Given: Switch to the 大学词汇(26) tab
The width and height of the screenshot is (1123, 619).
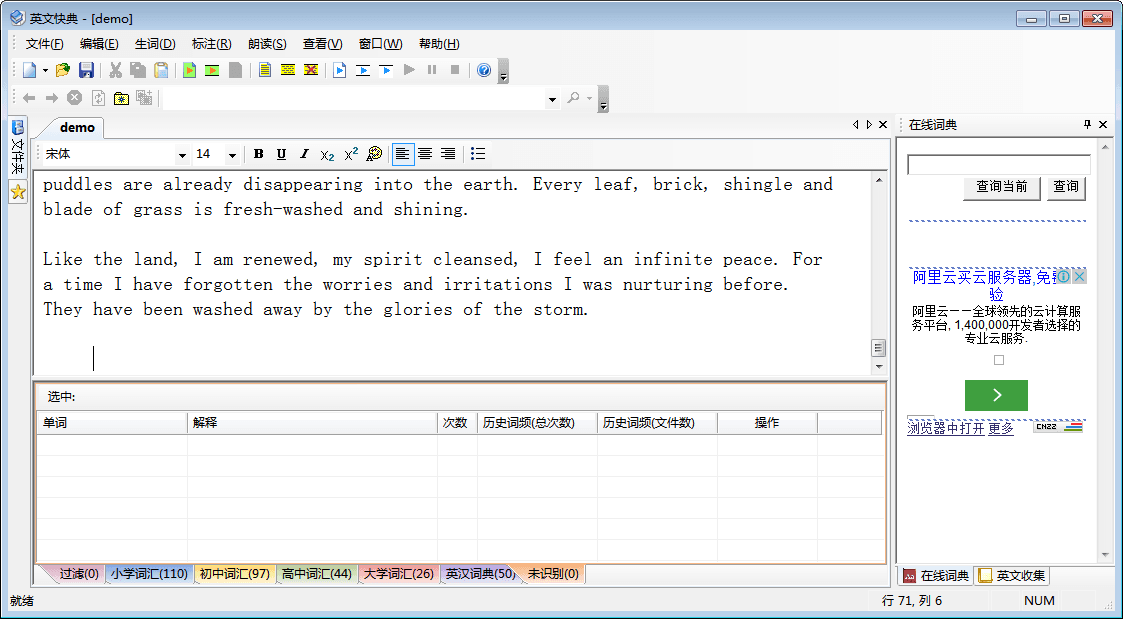Looking at the screenshot, I should 398,574.
